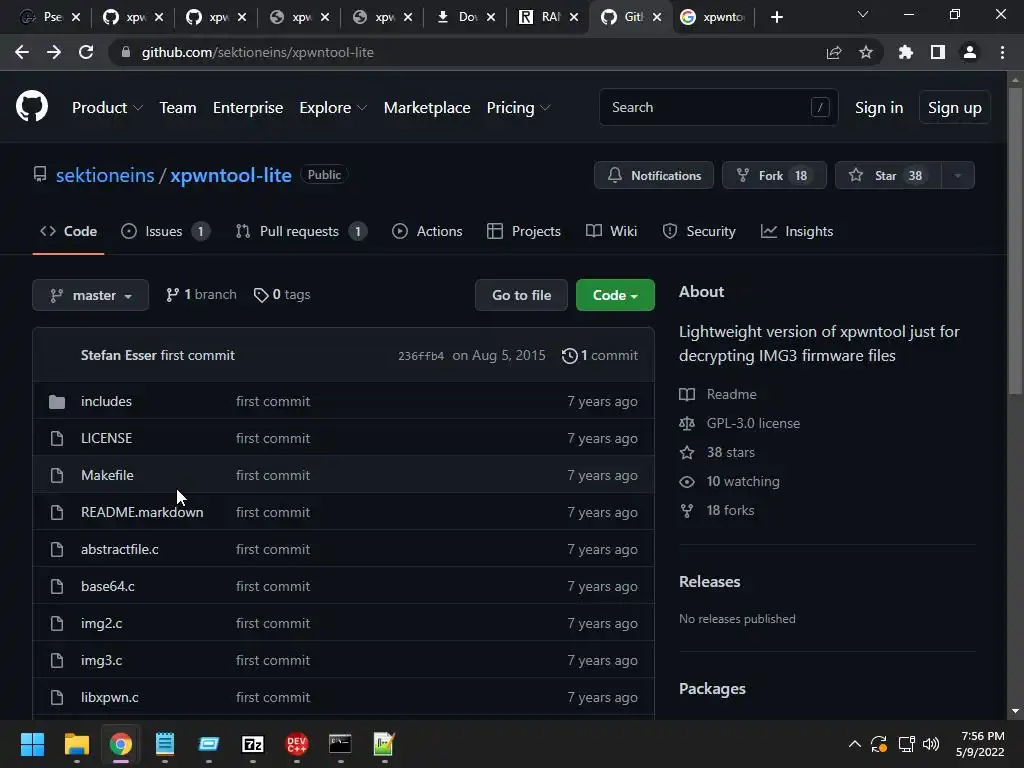Bookmark this page with star icon
The image size is (1024, 768).
[866, 52]
